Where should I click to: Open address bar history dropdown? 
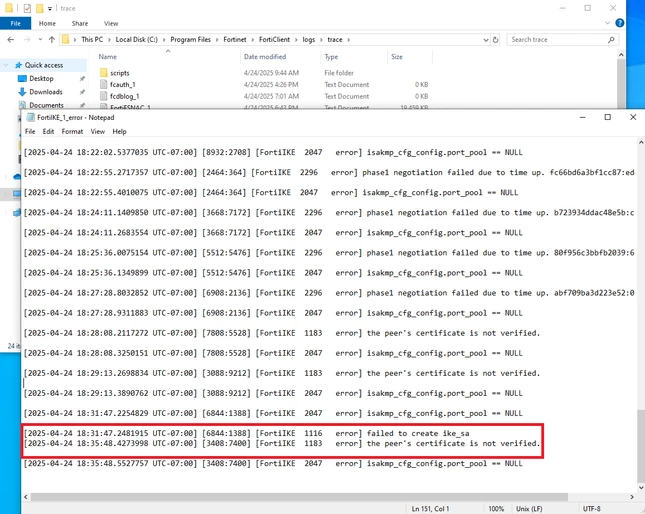[486, 40]
